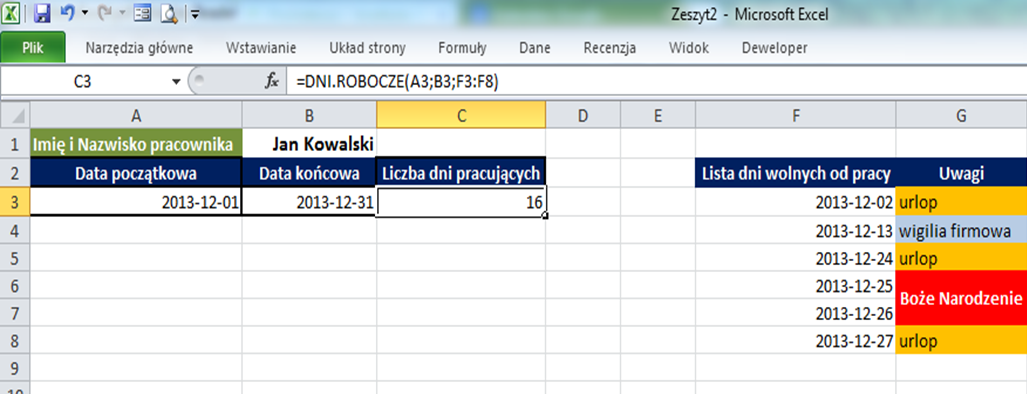The height and width of the screenshot is (394, 1027).
Task: Open the redo history dropdown arrow
Action: tap(122, 13)
